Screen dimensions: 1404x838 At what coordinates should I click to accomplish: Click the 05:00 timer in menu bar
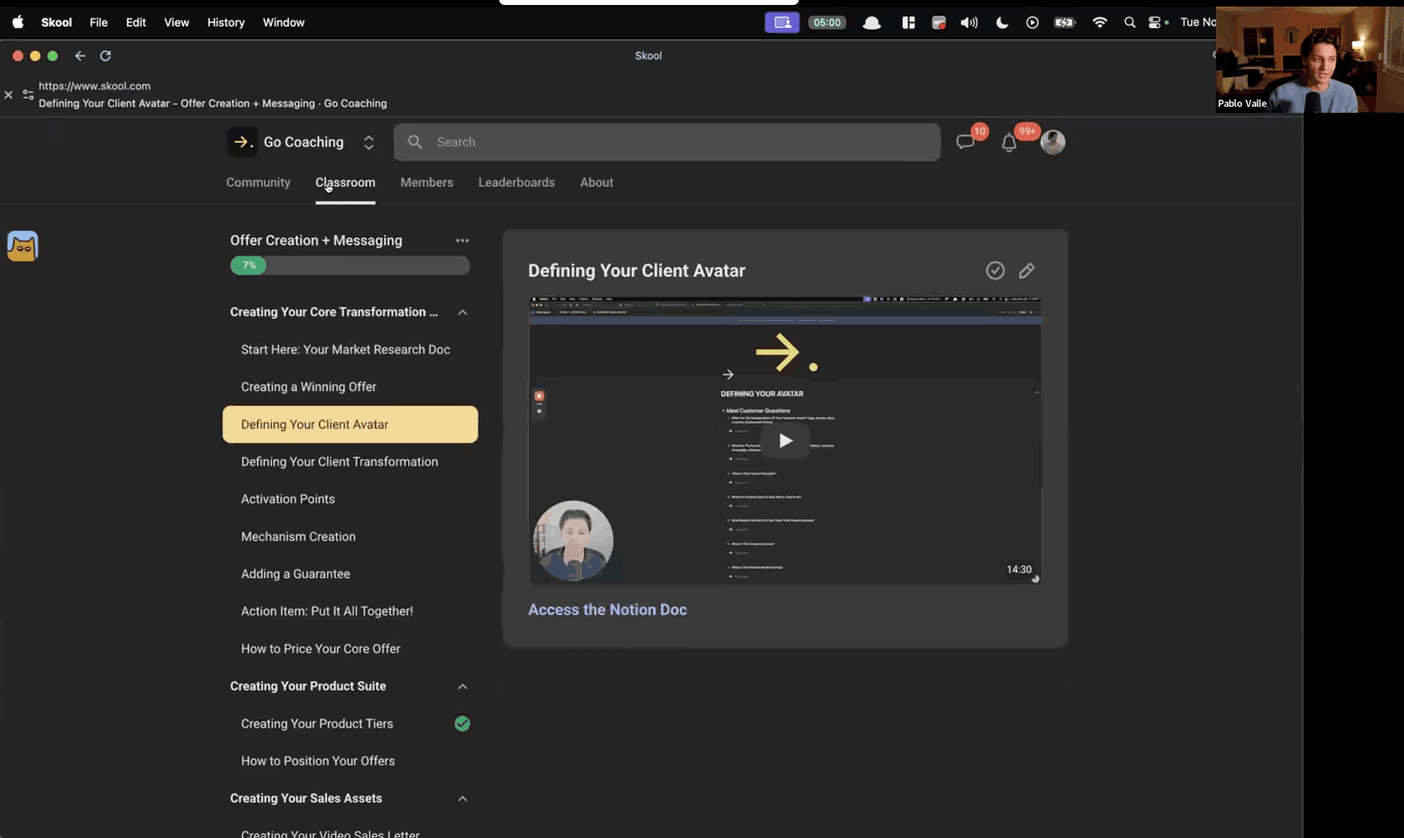tap(826, 22)
